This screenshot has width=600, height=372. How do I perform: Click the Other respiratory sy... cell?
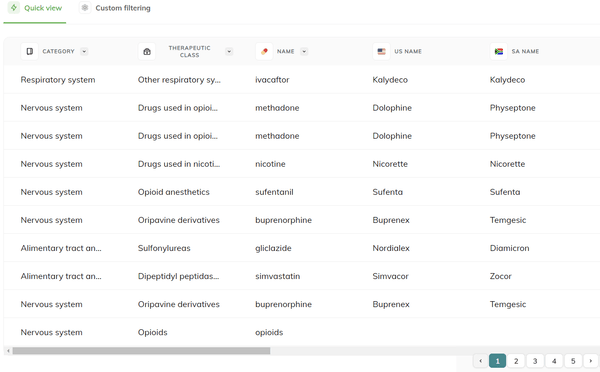[x=179, y=80]
